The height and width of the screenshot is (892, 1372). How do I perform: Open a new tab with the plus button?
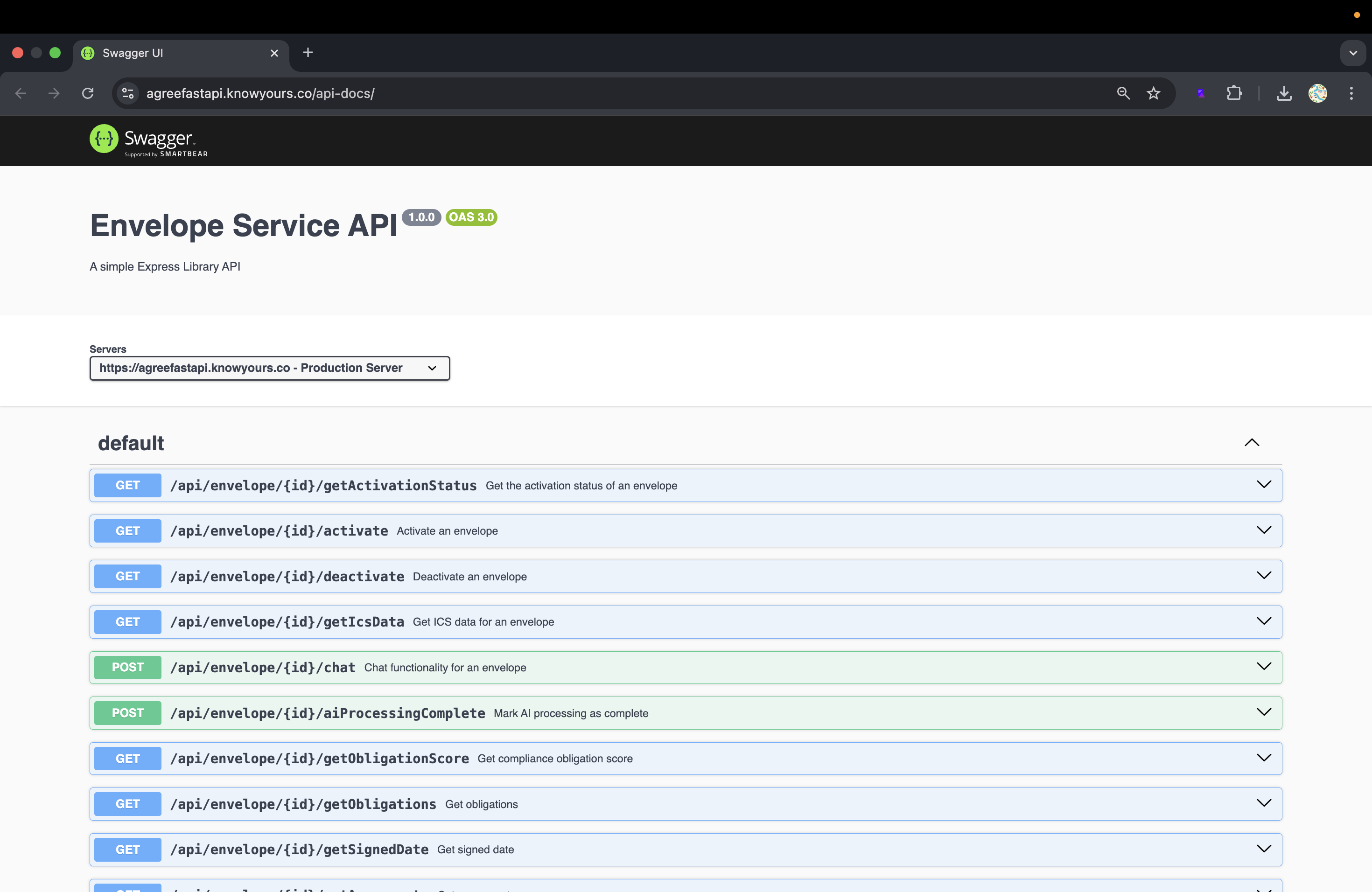point(308,53)
